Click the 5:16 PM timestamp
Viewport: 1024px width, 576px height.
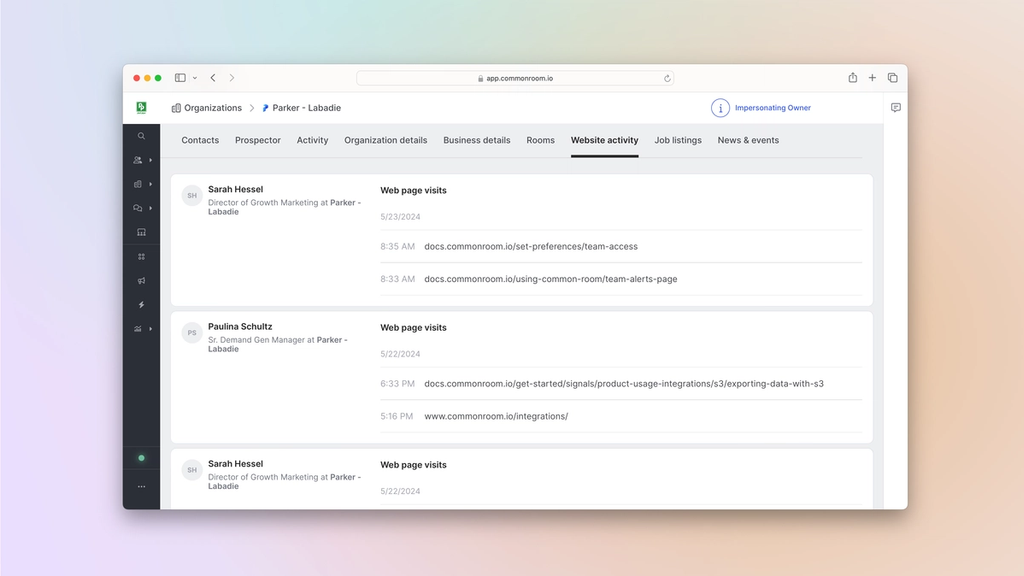coord(396,416)
